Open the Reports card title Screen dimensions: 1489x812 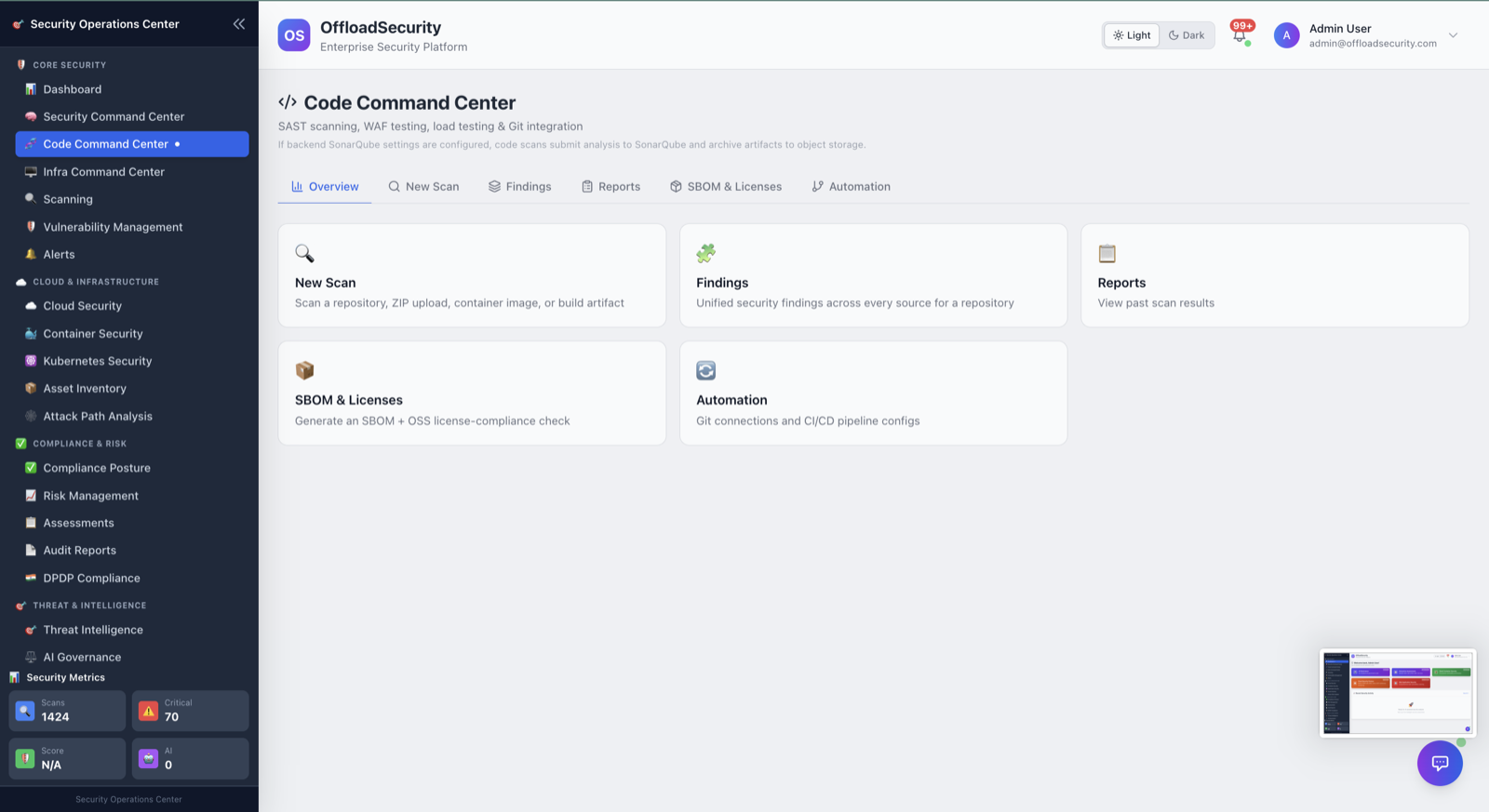coord(1121,283)
